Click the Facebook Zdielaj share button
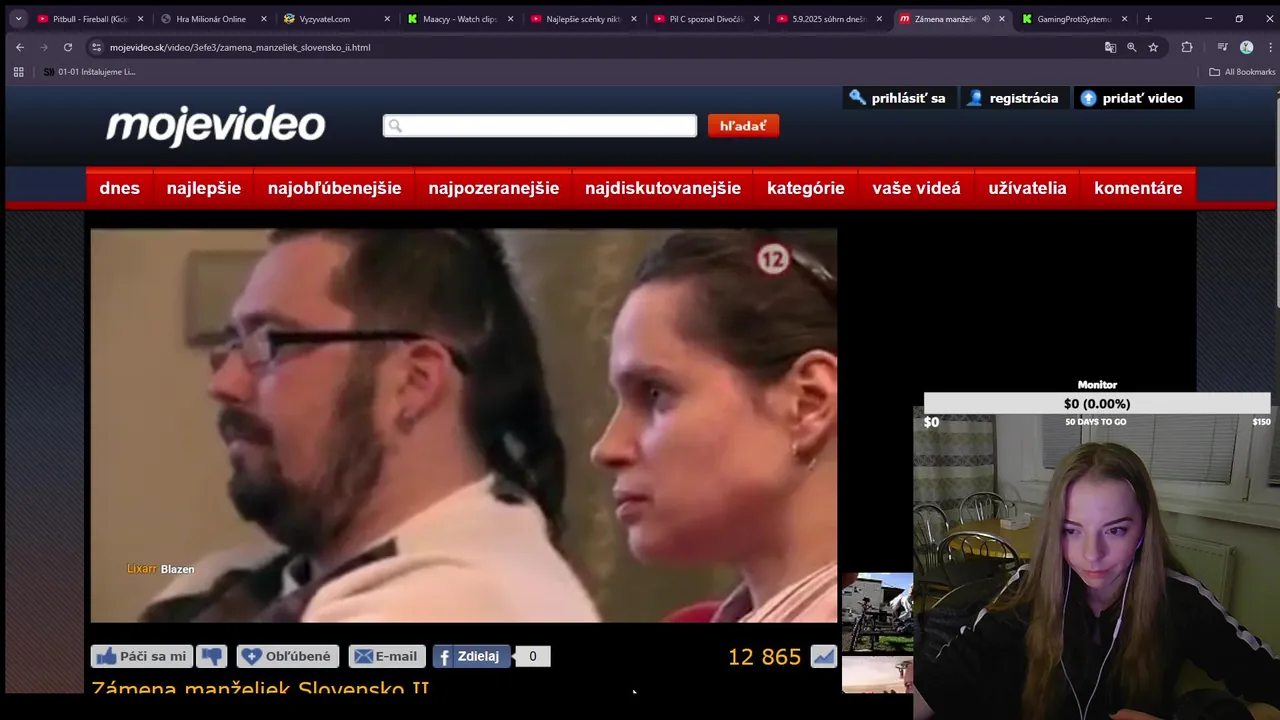This screenshot has height=720, width=1280. 470,656
